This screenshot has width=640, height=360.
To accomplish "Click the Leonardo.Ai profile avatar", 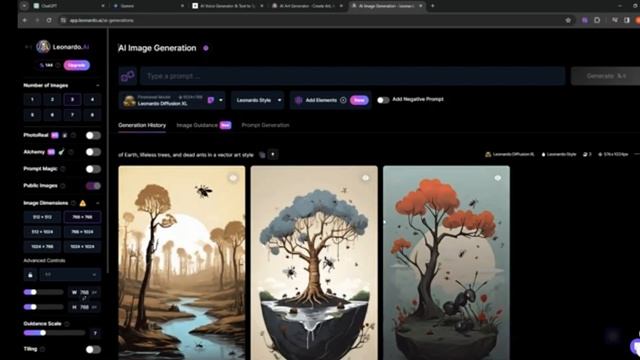I will tap(43, 47).
